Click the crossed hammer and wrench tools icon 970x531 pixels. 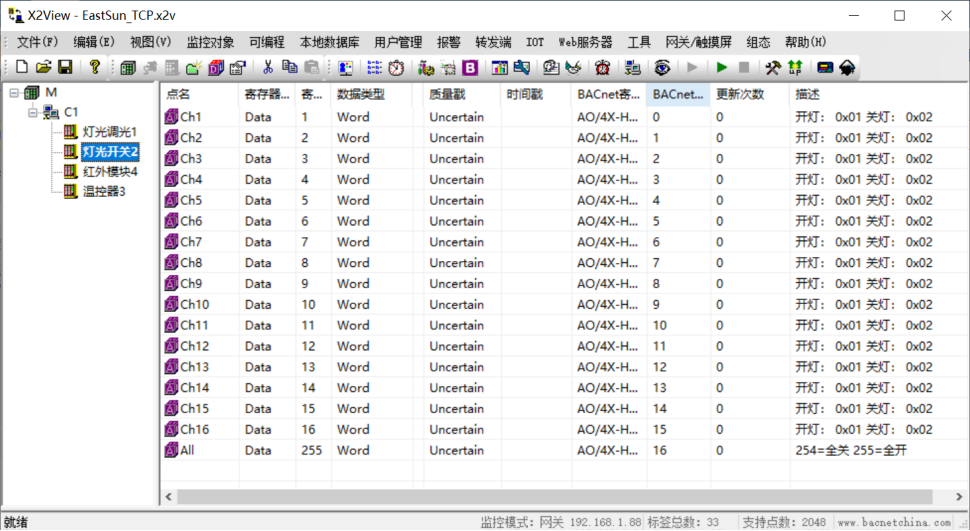coord(773,67)
